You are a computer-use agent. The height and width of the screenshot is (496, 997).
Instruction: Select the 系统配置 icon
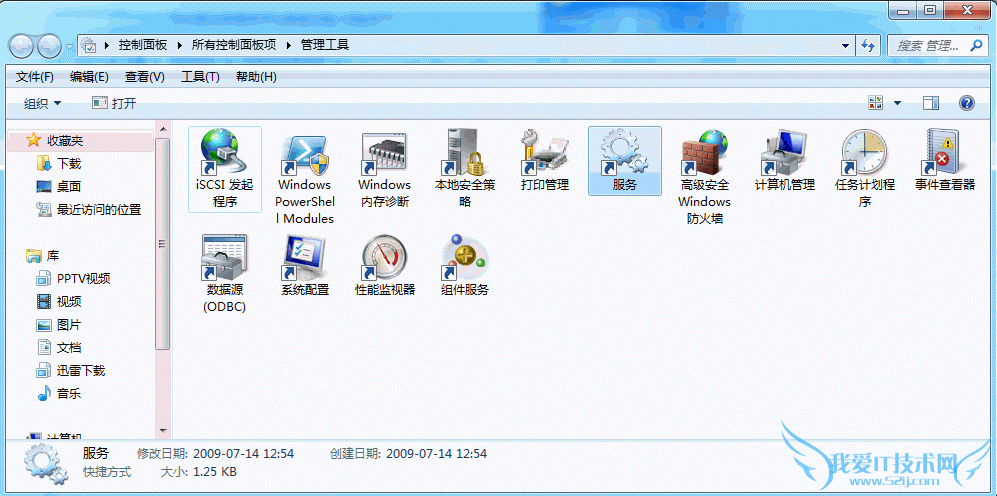point(305,258)
